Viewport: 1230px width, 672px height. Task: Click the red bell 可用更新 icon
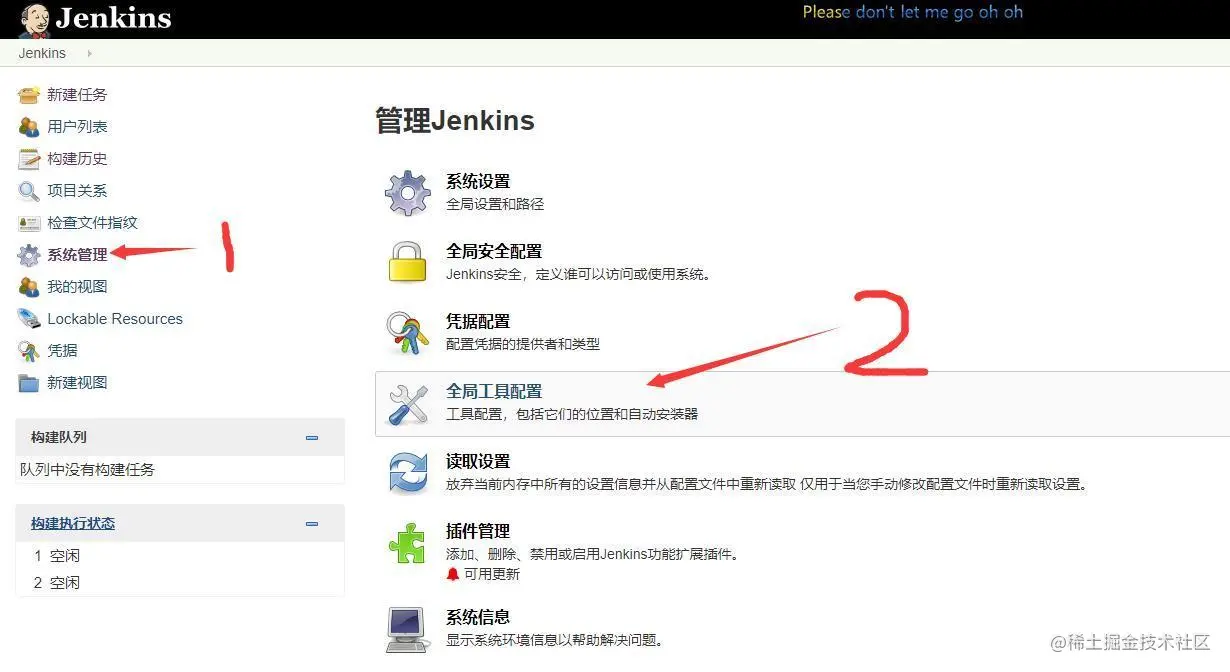[453, 574]
